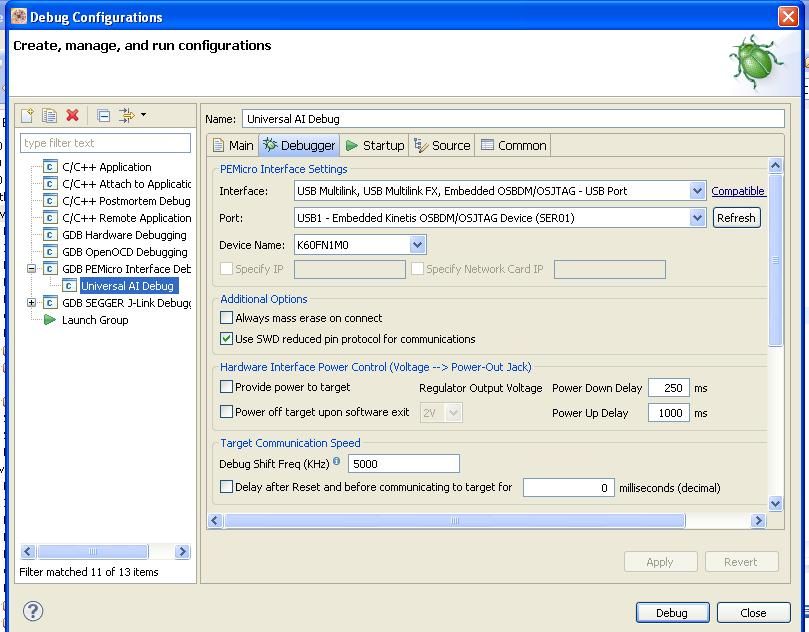
Task: Select C/C++ Remote Application tree entry
Action: pos(126,218)
